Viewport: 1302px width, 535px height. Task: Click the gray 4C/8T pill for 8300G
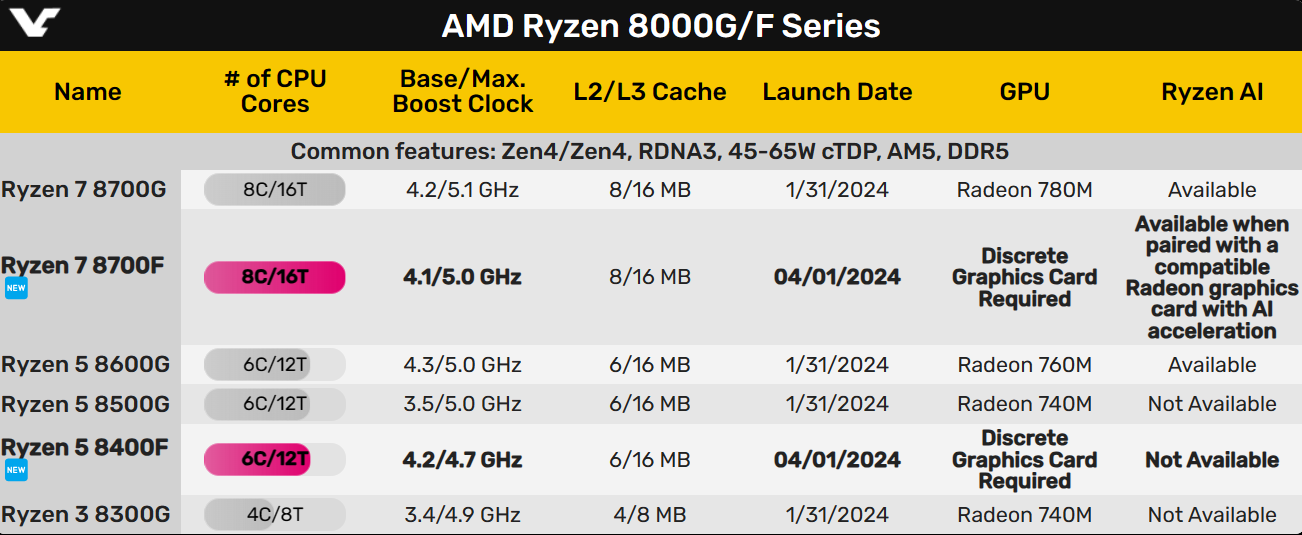pyautogui.click(x=275, y=515)
